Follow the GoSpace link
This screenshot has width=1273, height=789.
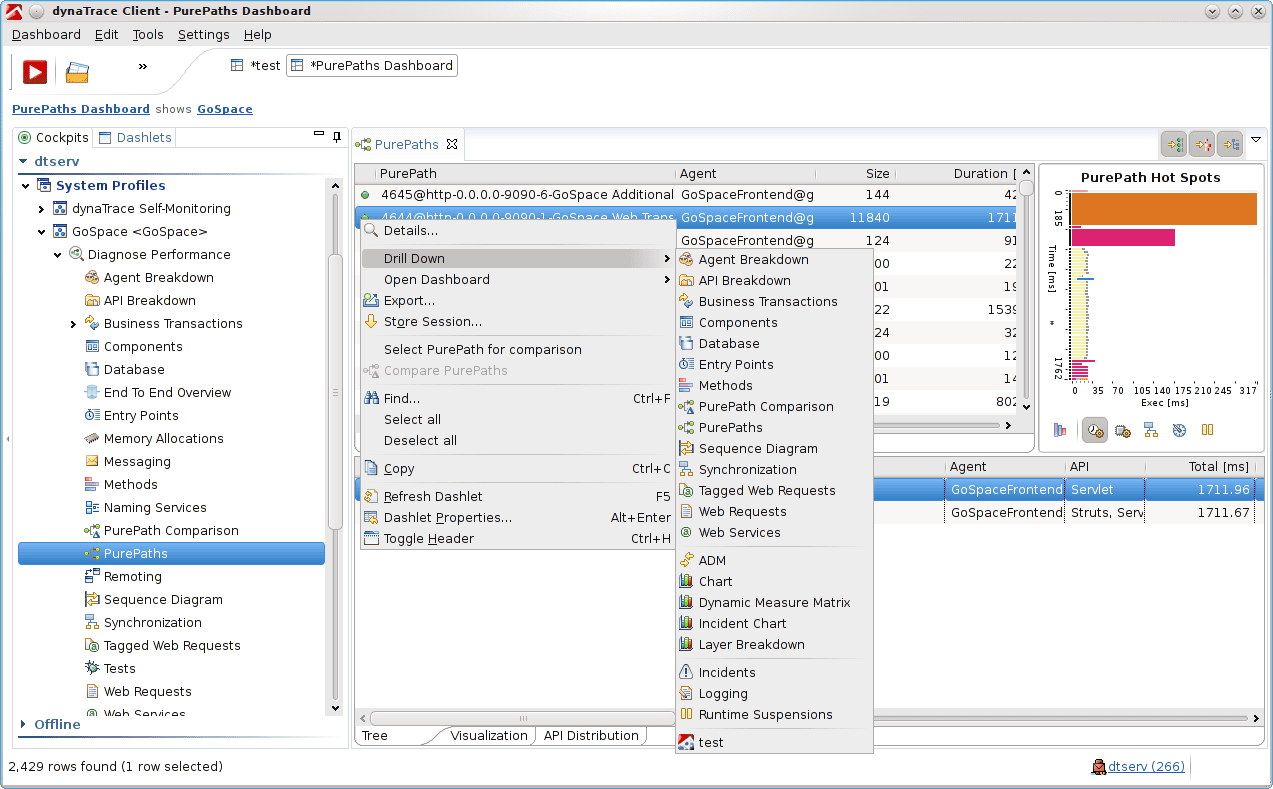click(x=225, y=109)
